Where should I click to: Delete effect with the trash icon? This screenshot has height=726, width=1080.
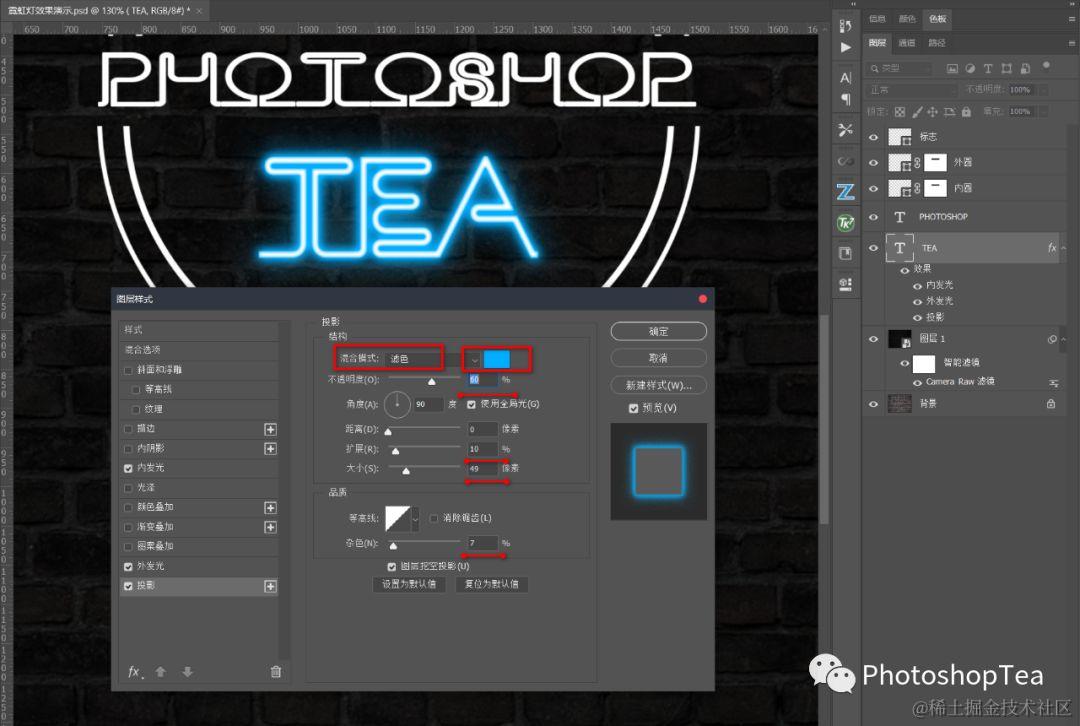(x=276, y=672)
